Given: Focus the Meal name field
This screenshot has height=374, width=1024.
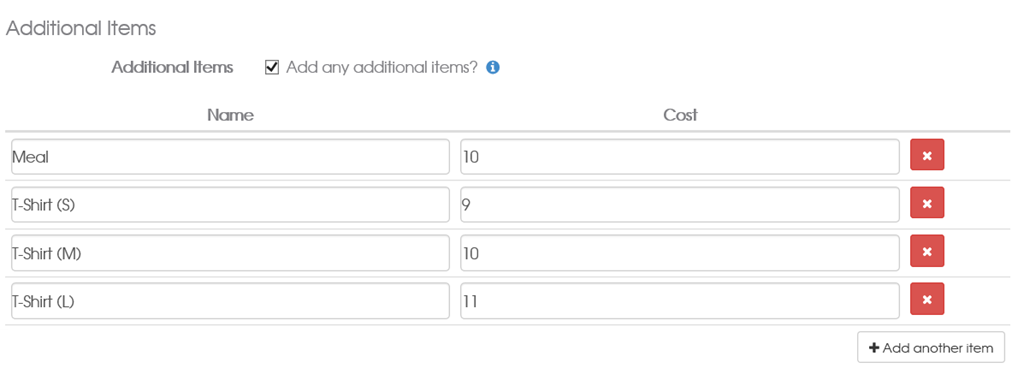Looking at the screenshot, I should [x=231, y=157].
